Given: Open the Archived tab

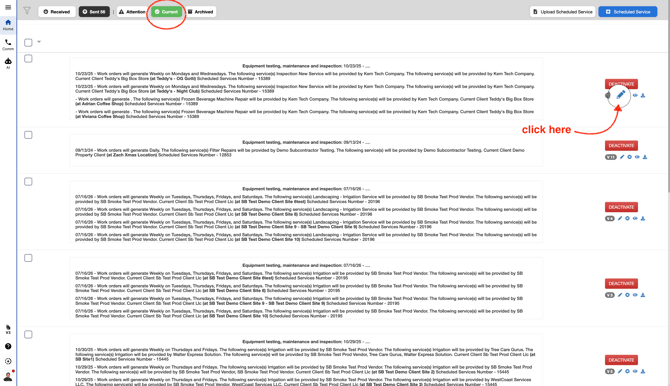Looking at the screenshot, I should pyautogui.click(x=200, y=12).
